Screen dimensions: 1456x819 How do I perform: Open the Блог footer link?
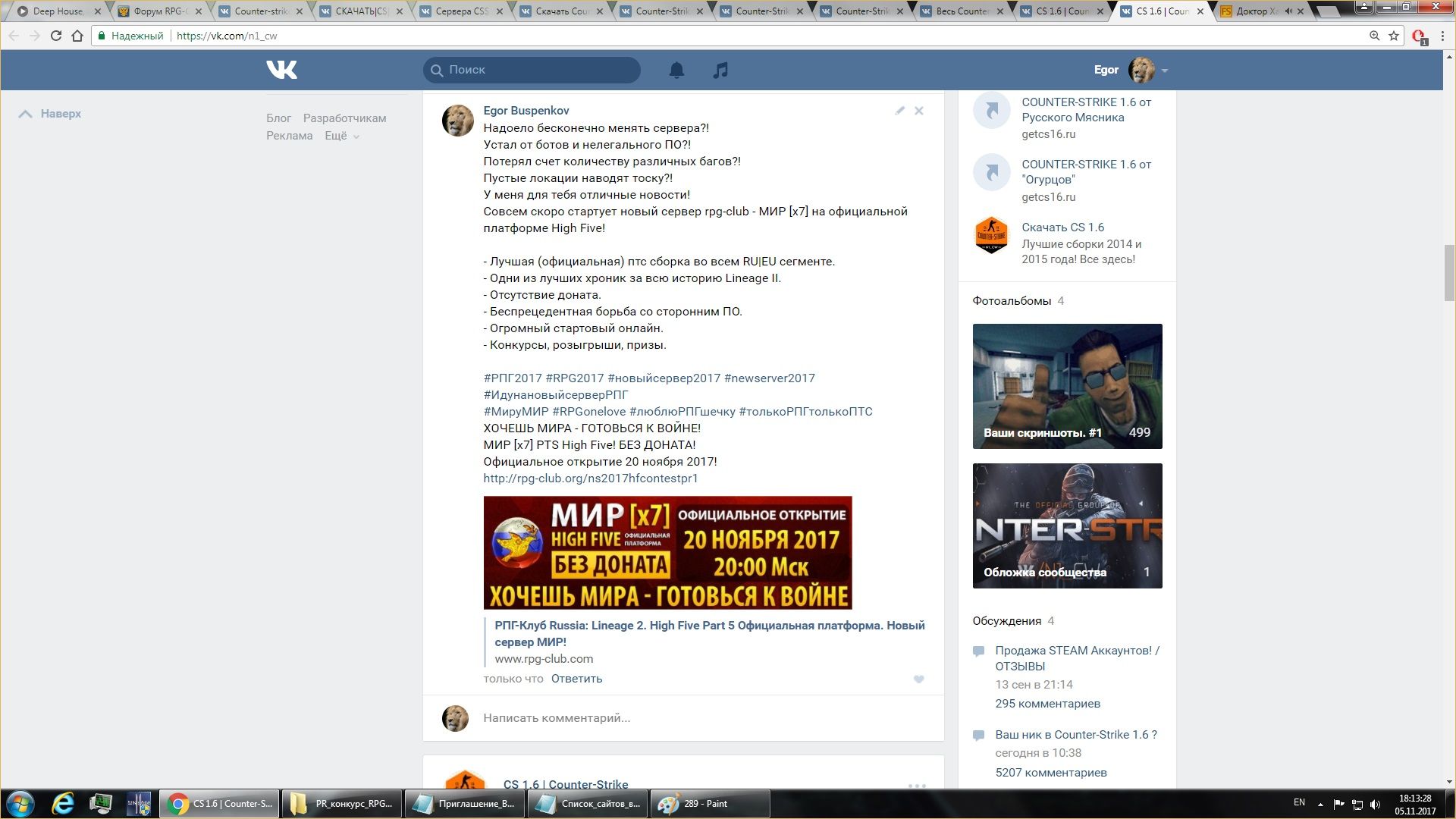coord(278,118)
